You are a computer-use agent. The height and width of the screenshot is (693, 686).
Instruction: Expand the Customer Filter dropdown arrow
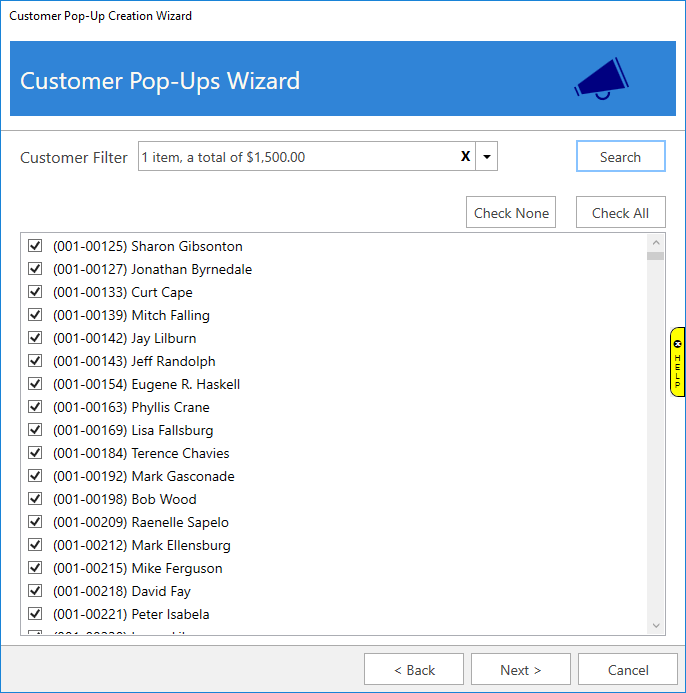[486, 157]
